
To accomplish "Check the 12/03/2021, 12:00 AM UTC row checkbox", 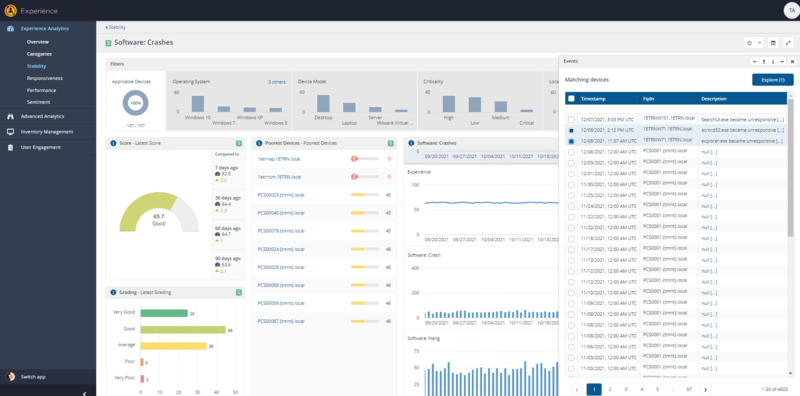I will [x=571, y=163].
